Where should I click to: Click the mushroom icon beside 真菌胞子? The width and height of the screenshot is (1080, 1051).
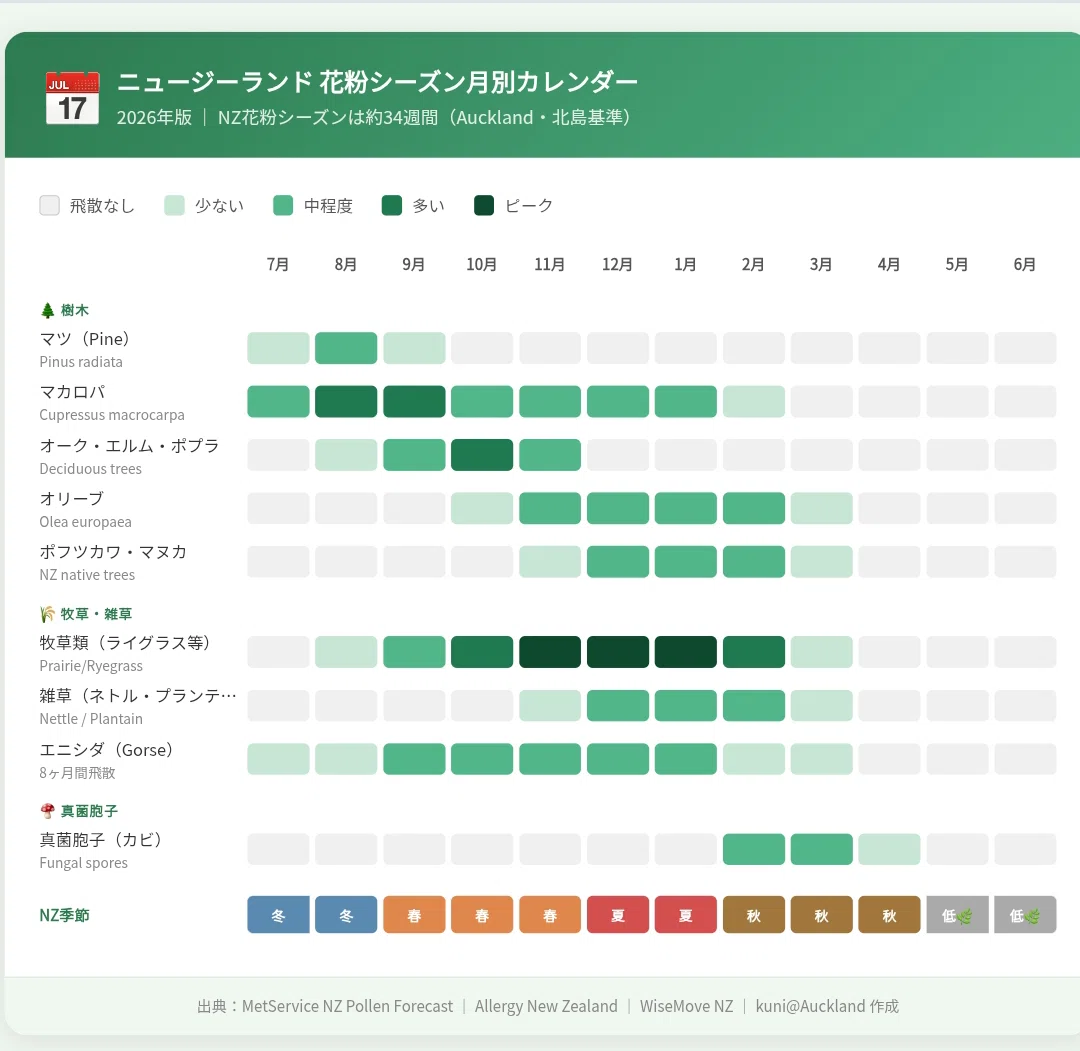coord(48,811)
